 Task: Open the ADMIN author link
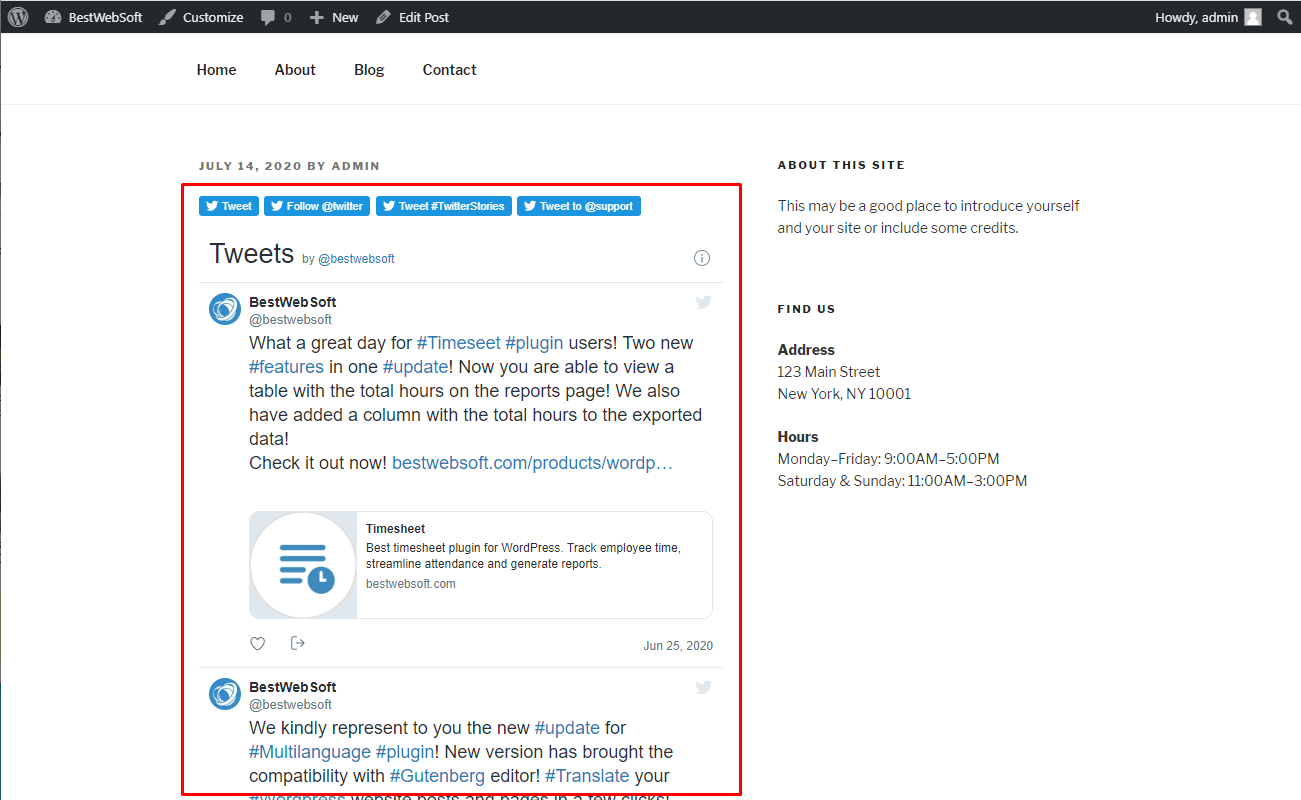pyautogui.click(x=356, y=166)
